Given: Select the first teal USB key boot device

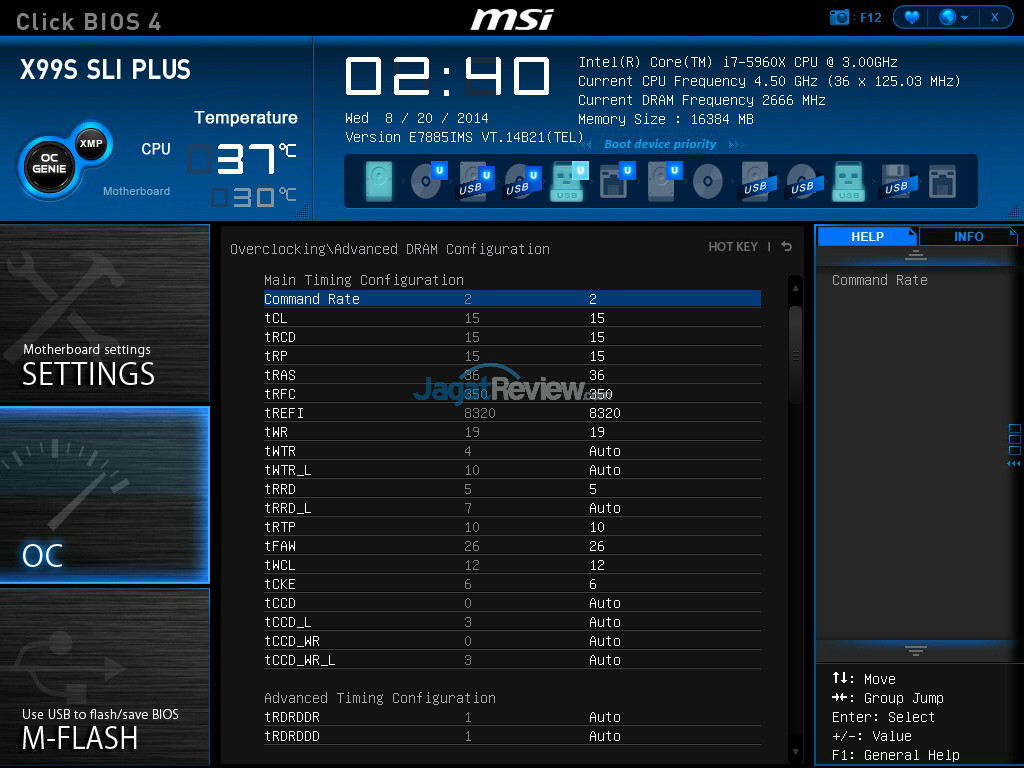Looking at the screenshot, I should pyautogui.click(x=568, y=181).
